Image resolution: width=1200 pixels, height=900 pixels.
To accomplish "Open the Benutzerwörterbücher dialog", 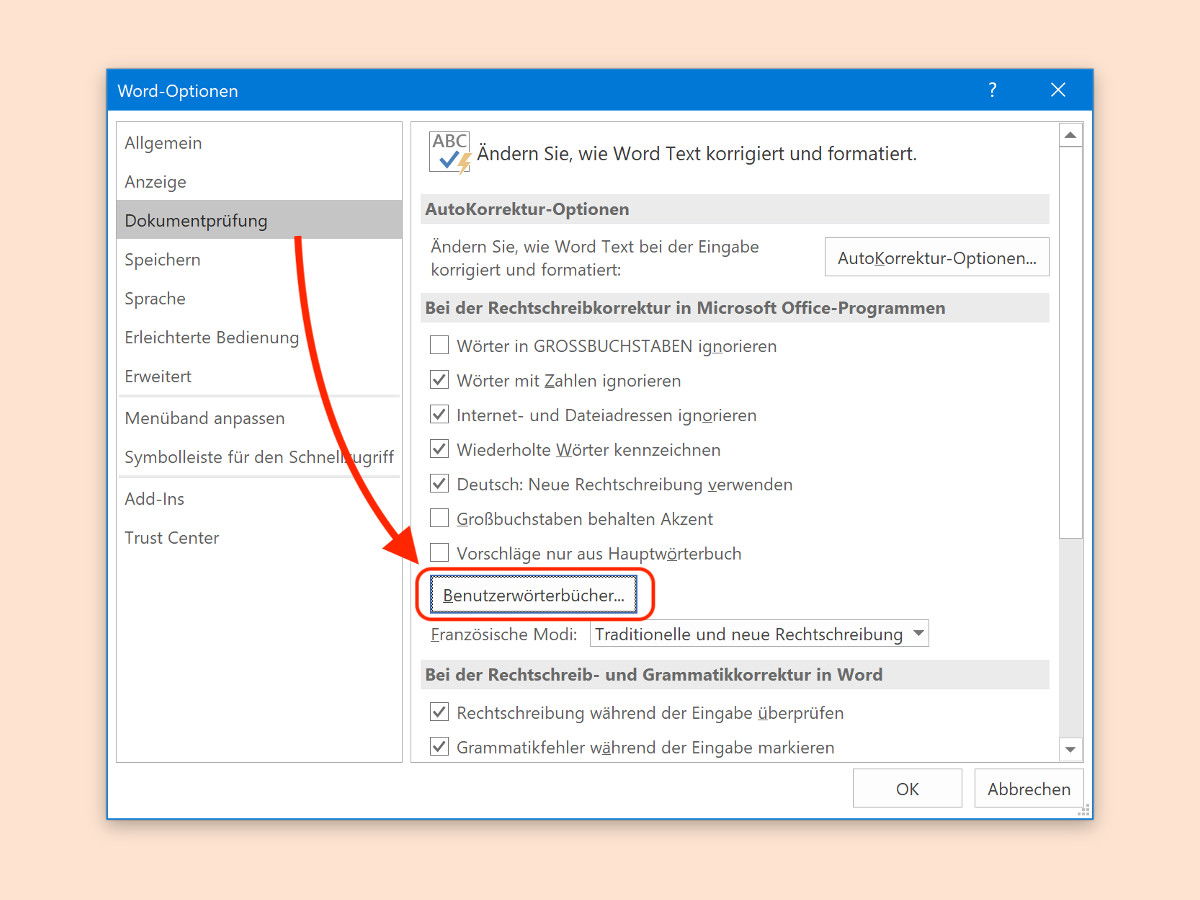I will [533, 595].
